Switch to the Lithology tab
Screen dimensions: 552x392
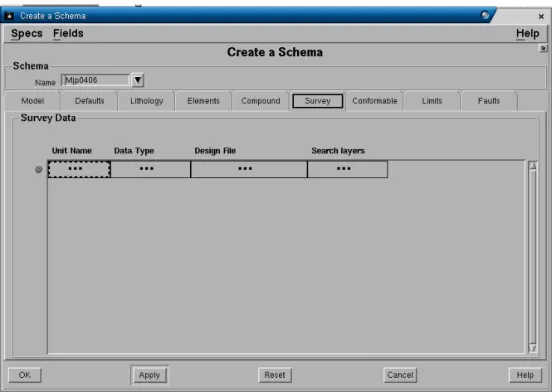[x=146, y=101]
